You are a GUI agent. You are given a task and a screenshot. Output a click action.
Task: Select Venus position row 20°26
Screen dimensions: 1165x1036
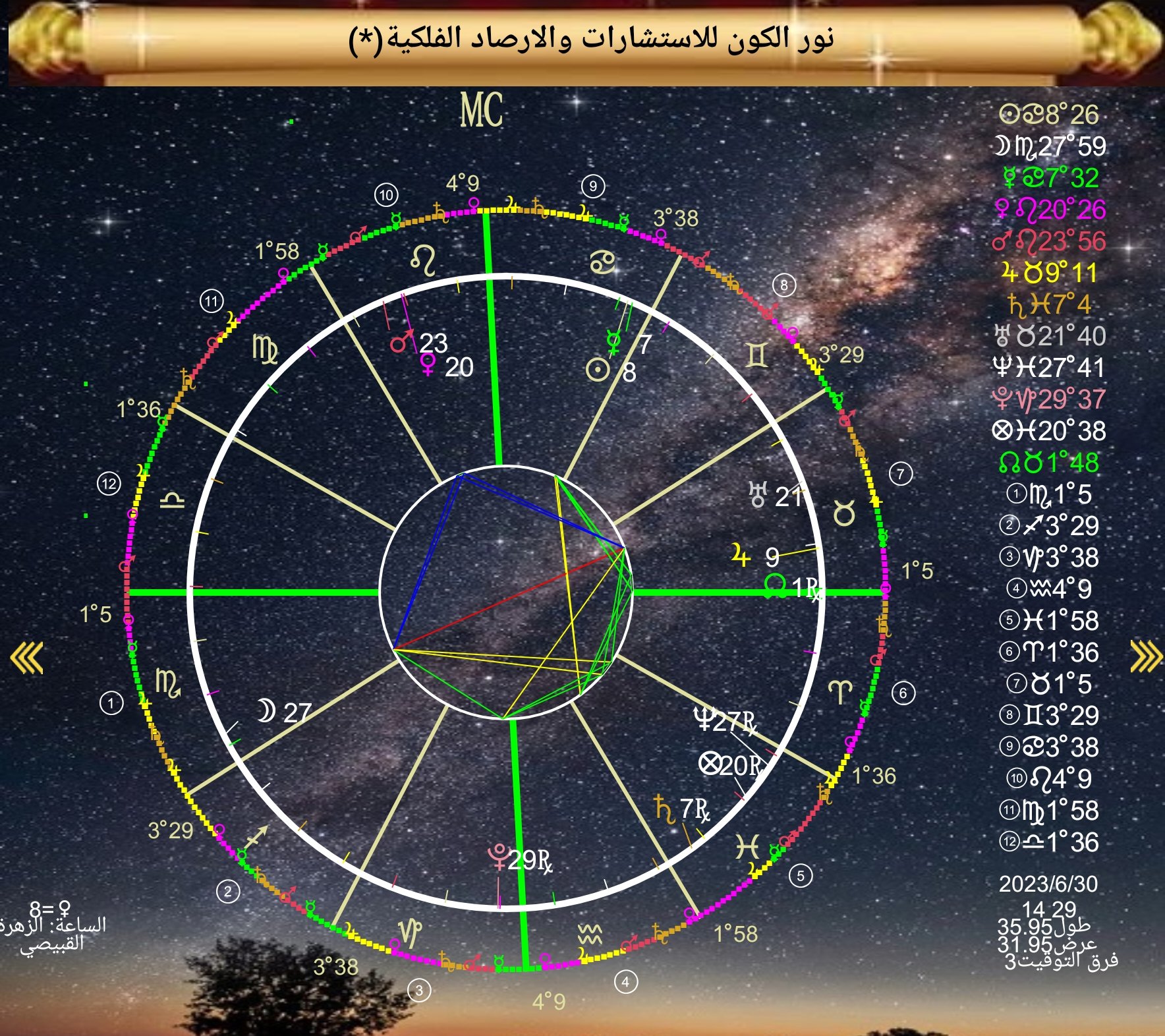[1050, 210]
